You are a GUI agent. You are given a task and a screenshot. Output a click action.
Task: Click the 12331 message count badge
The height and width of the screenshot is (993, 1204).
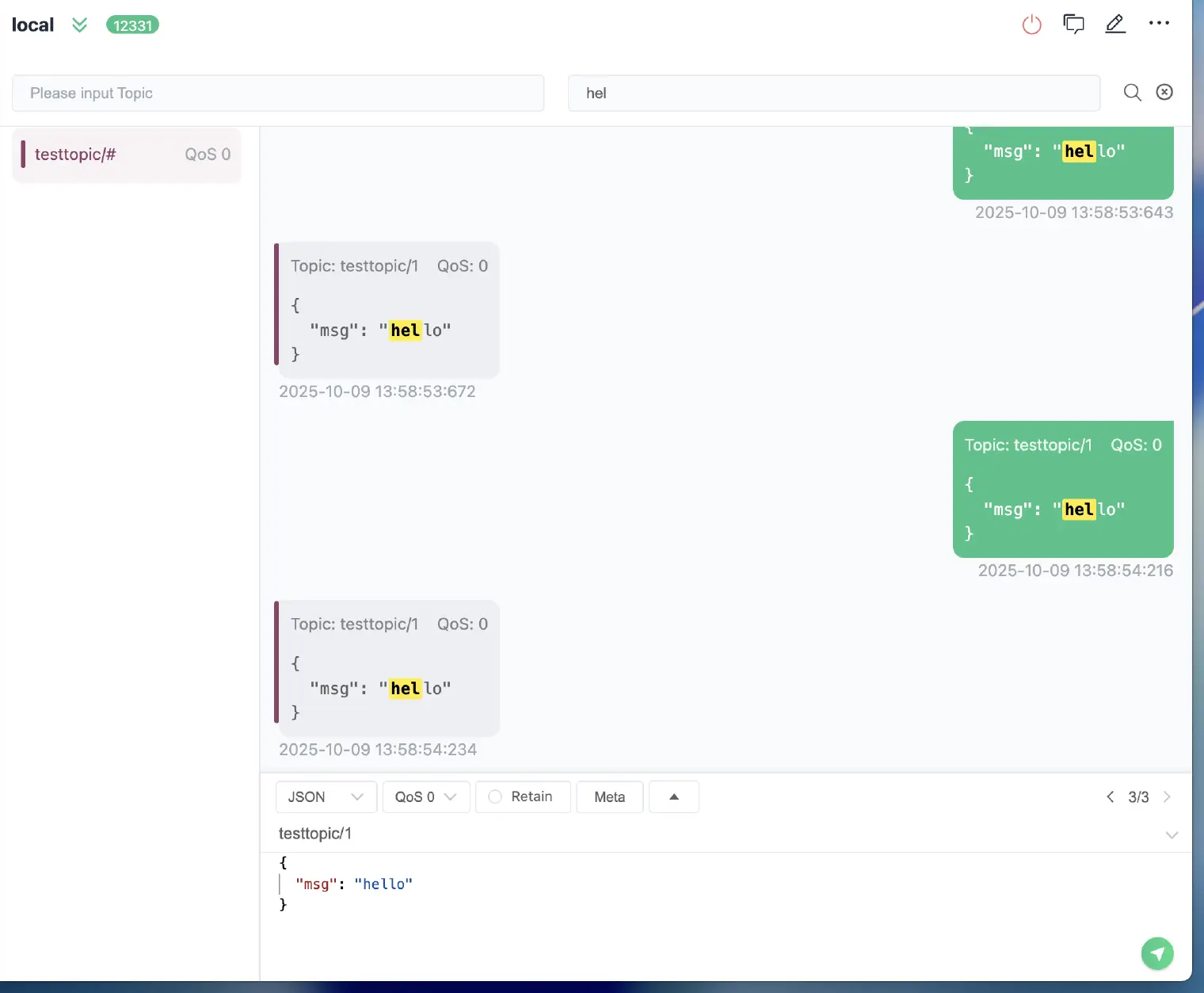(132, 25)
